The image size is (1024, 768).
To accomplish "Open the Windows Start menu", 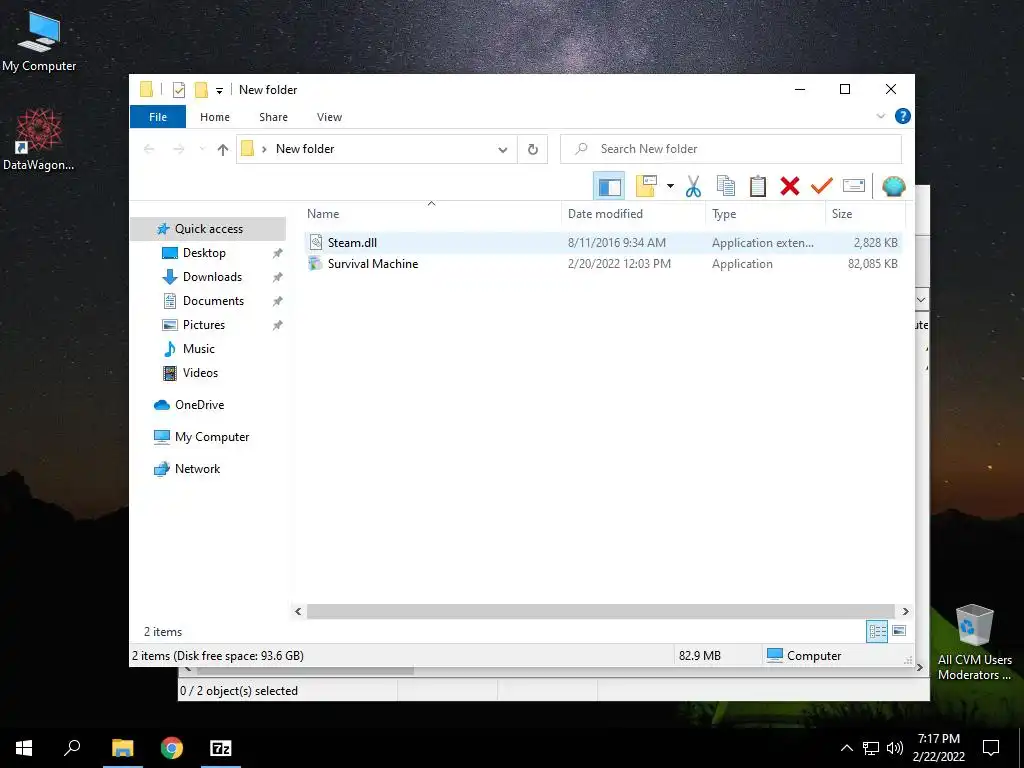I will pyautogui.click(x=24, y=748).
